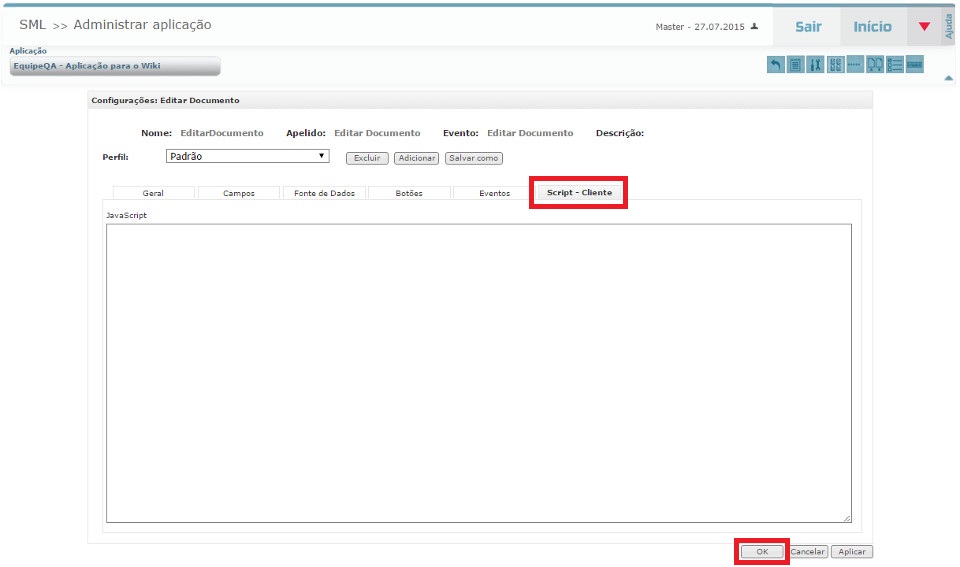
Task: Select the Script - Cliente tab
Action: click(x=579, y=192)
